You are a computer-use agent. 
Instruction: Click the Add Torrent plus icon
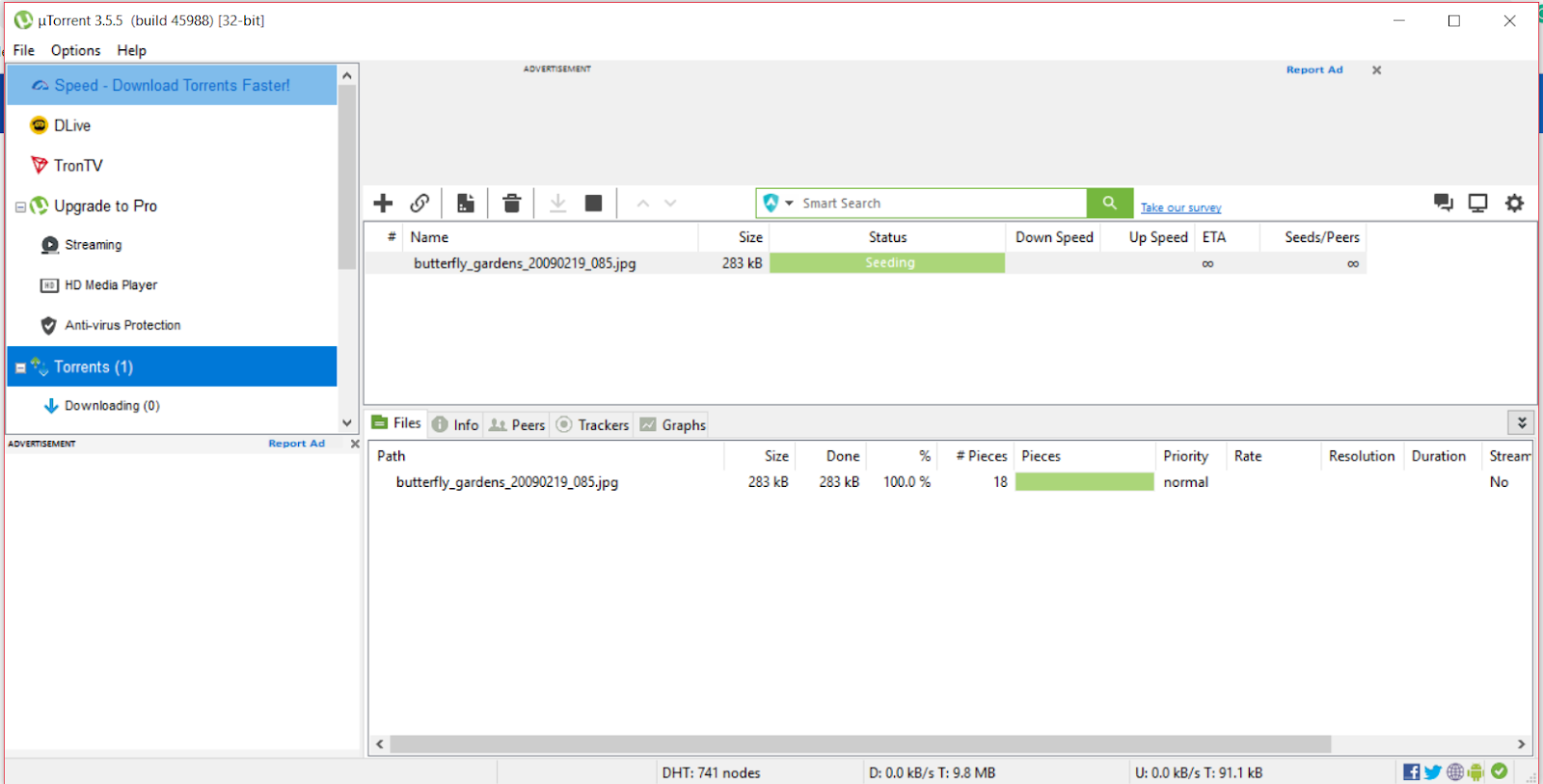pyautogui.click(x=383, y=203)
